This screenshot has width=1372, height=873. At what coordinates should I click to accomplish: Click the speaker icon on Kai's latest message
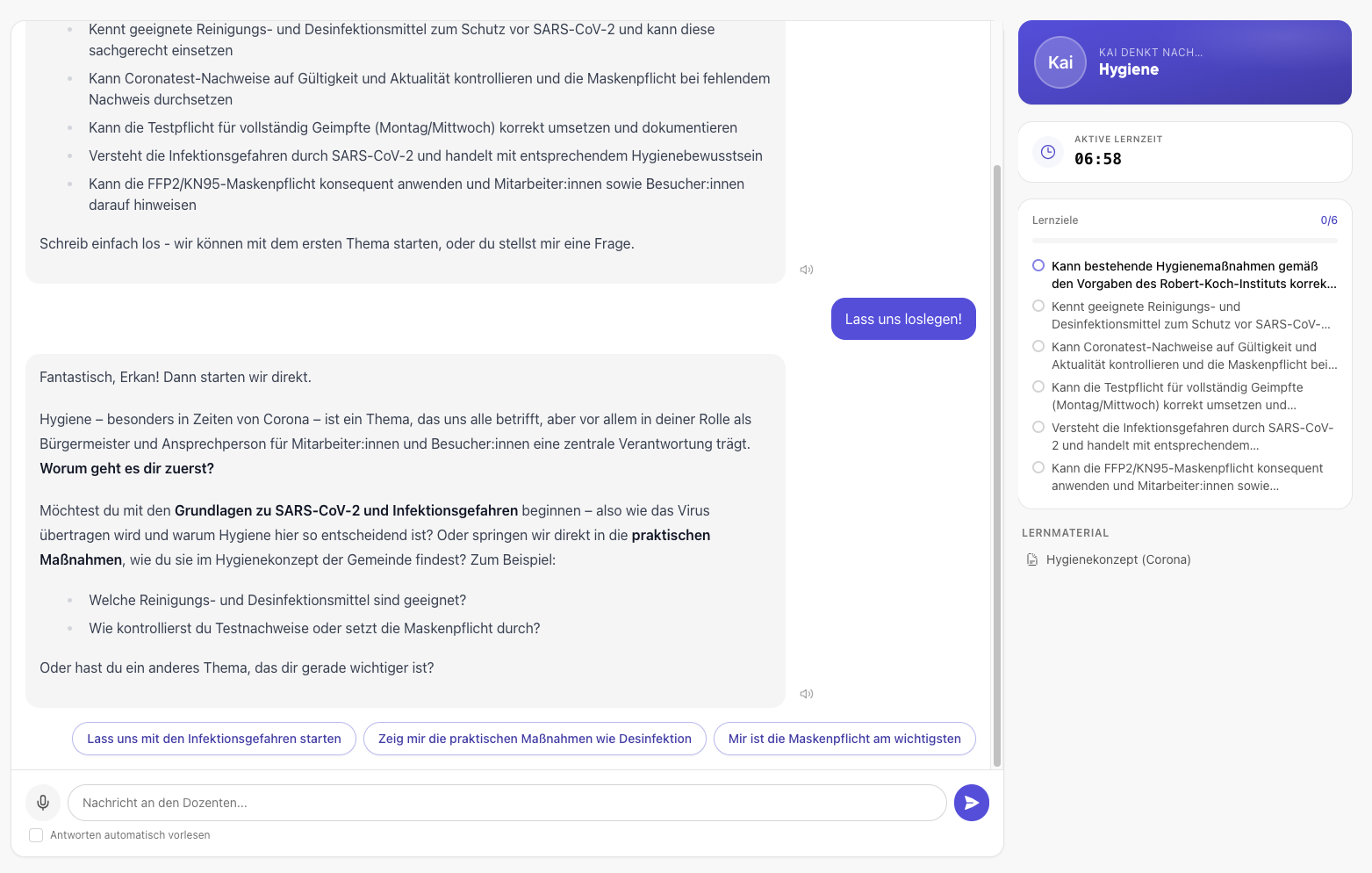(x=806, y=693)
